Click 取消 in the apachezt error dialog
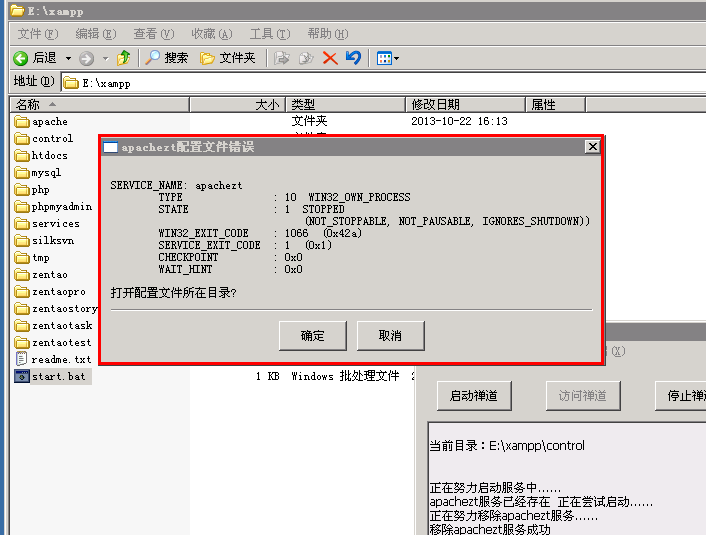This screenshot has width=706, height=535. pos(390,336)
